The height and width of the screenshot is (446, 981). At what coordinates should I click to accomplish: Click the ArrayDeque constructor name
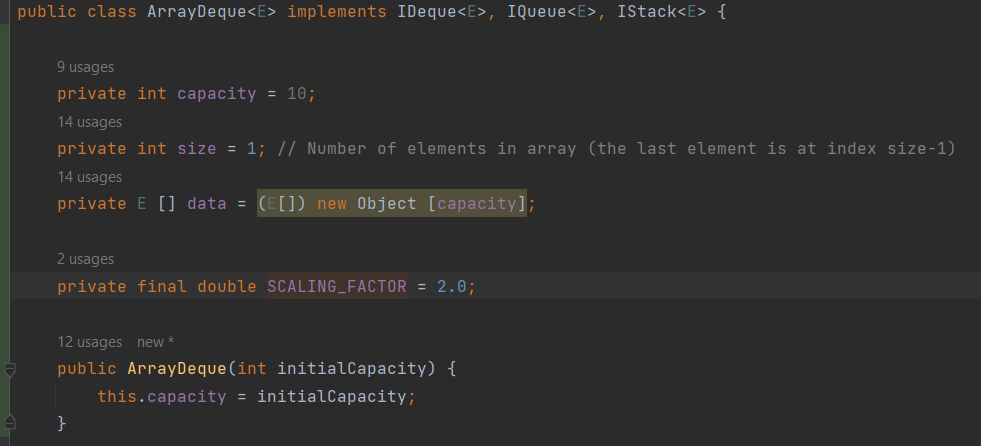[x=177, y=368]
